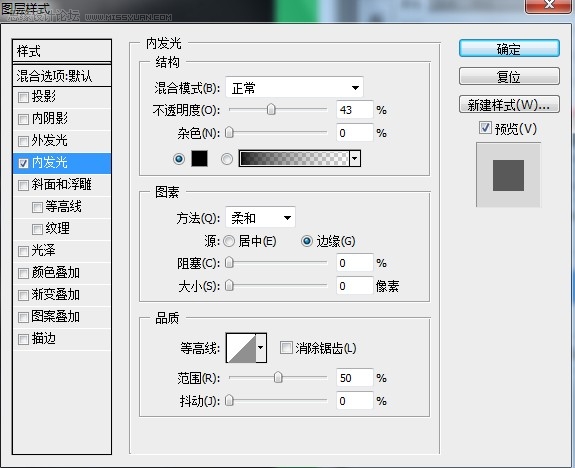Select the solid color radio button
The width and height of the screenshot is (575, 468).
179,159
